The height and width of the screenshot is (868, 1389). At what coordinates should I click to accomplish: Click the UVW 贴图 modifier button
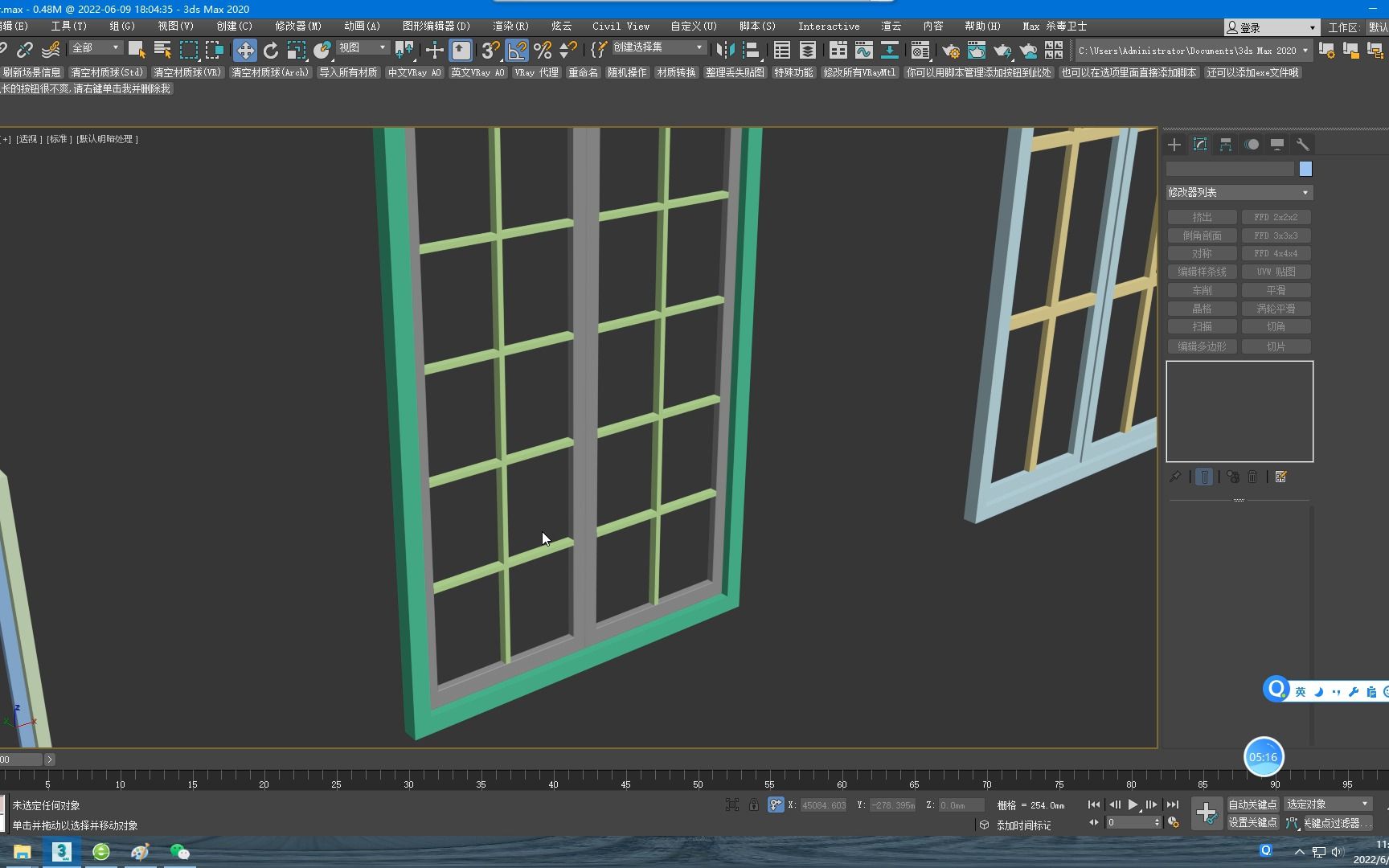click(x=1276, y=272)
